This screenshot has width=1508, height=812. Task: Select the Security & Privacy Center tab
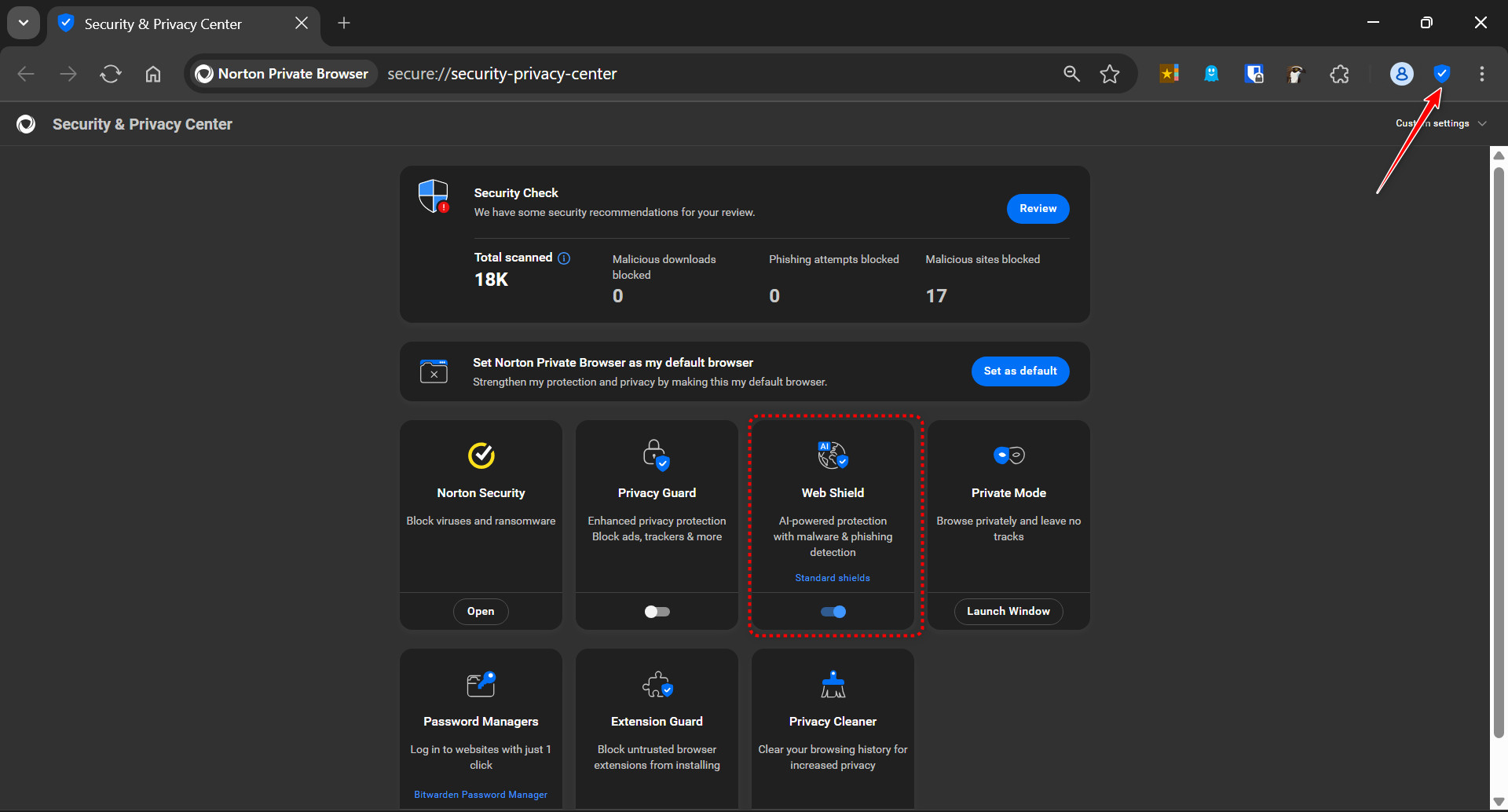click(x=163, y=24)
